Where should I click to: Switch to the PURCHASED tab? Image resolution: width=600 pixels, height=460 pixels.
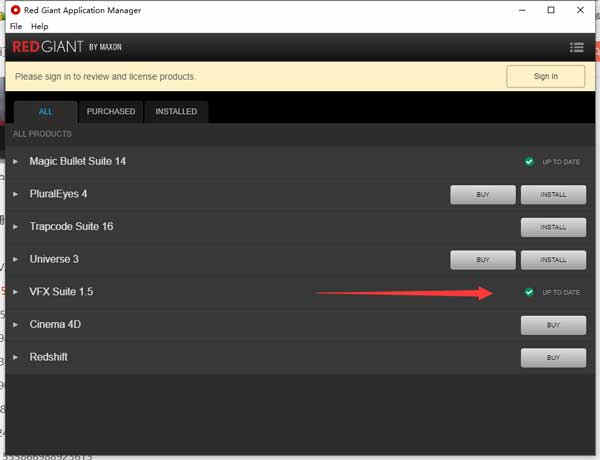(x=111, y=112)
